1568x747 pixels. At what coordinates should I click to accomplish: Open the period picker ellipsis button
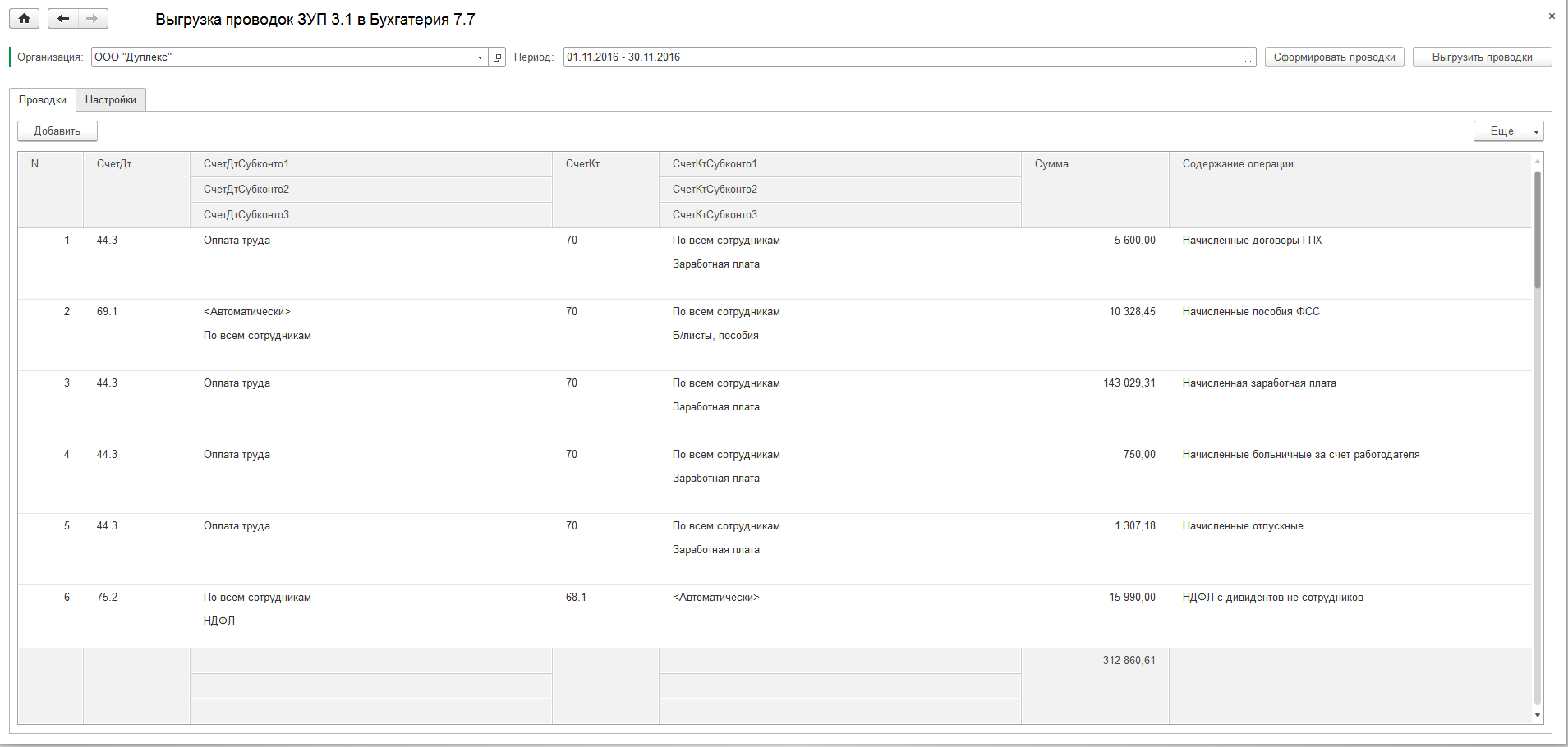click(1248, 57)
